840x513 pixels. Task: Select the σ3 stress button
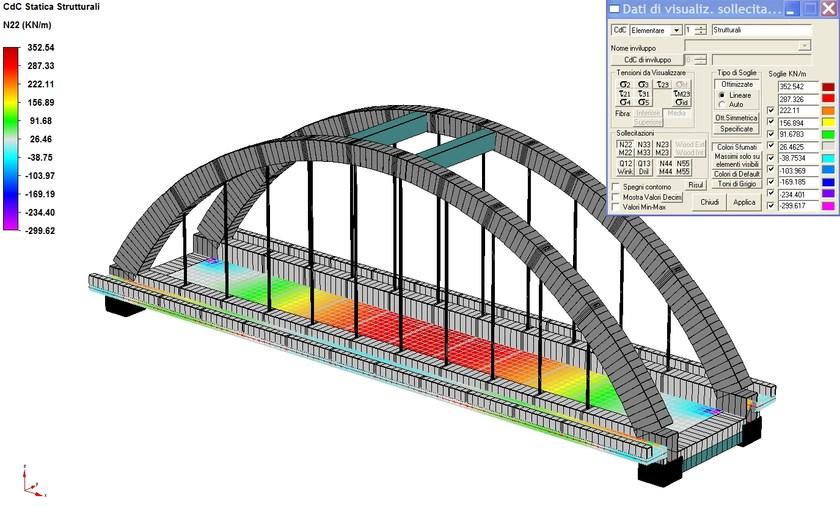click(644, 85)
